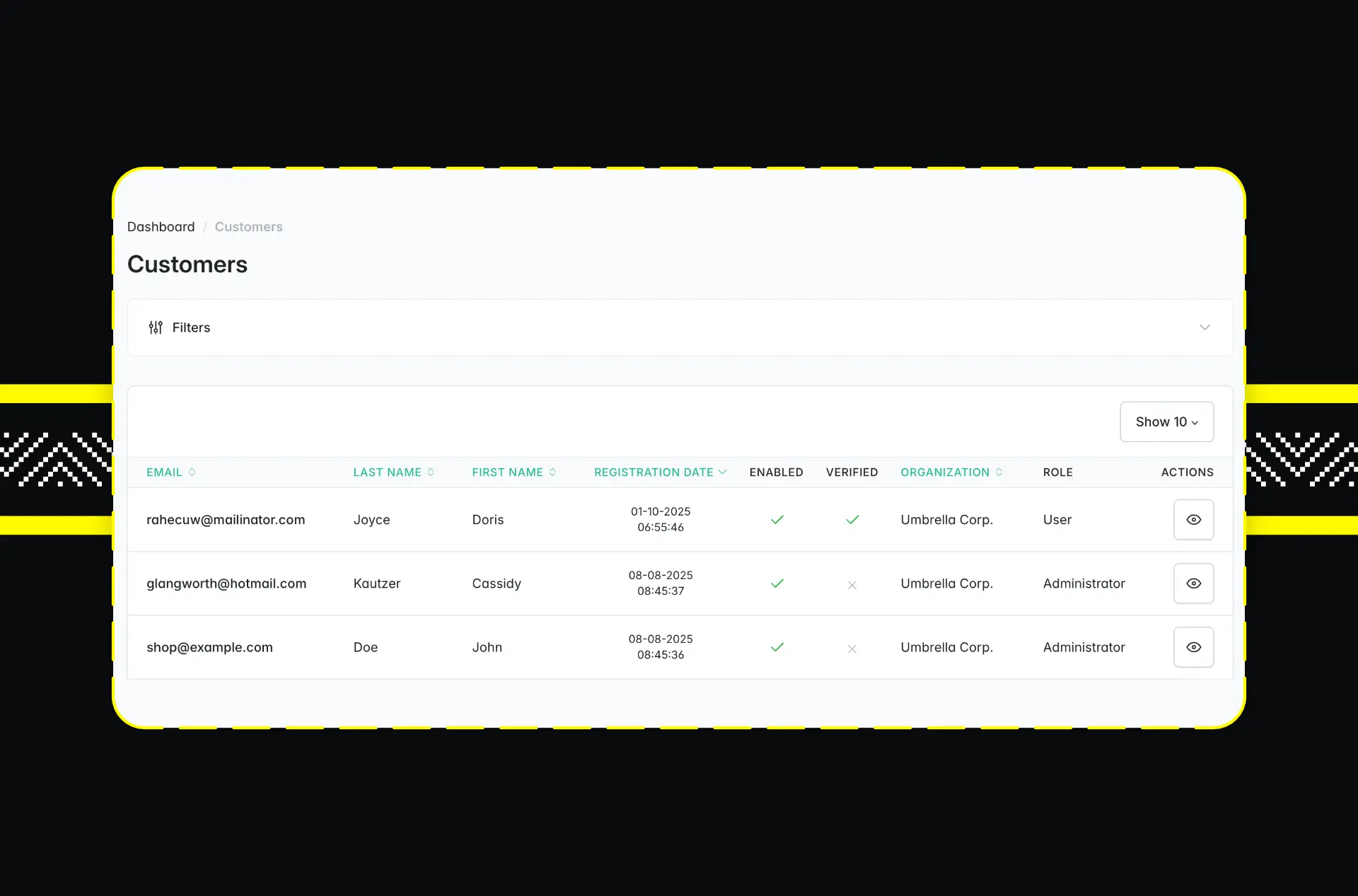This screenshot has width=1358, height=896.
Task: Sort by Registration Date header label
Action: point(653,472)
